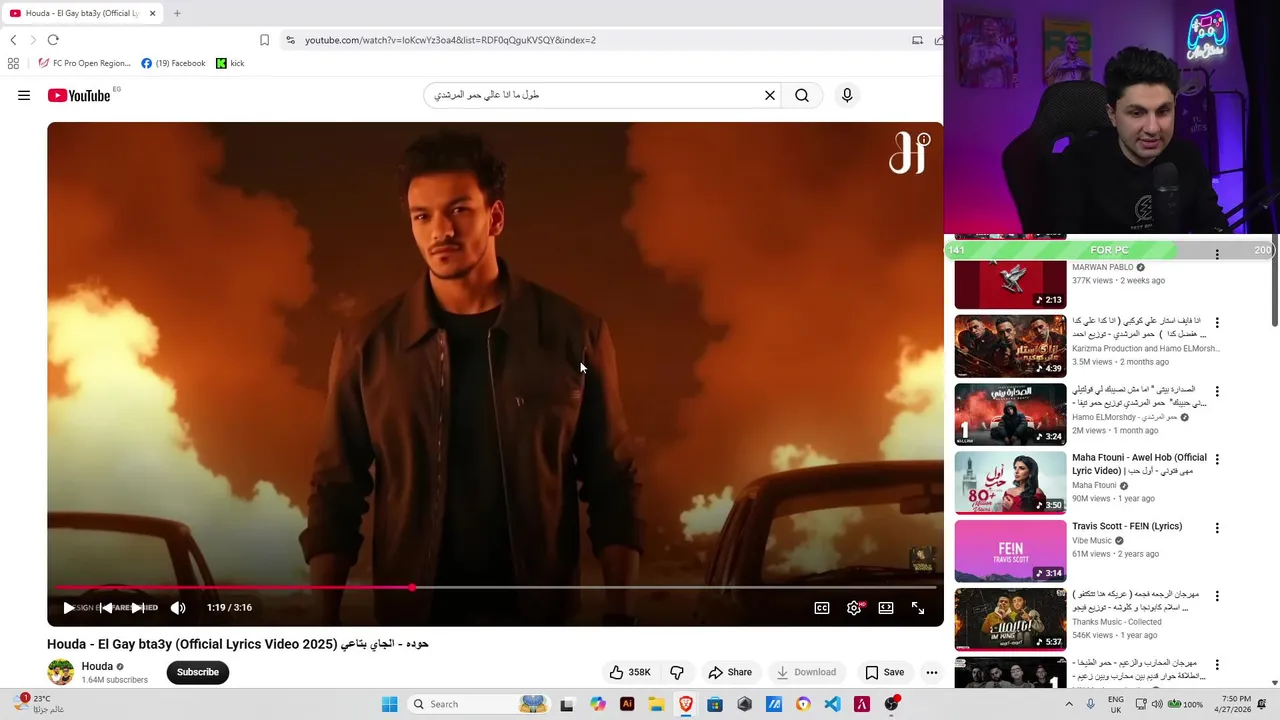Open the Hamo ELMorshdy 3:24 video
The width and height of the screenshot is (1280, 720).
1010,414
